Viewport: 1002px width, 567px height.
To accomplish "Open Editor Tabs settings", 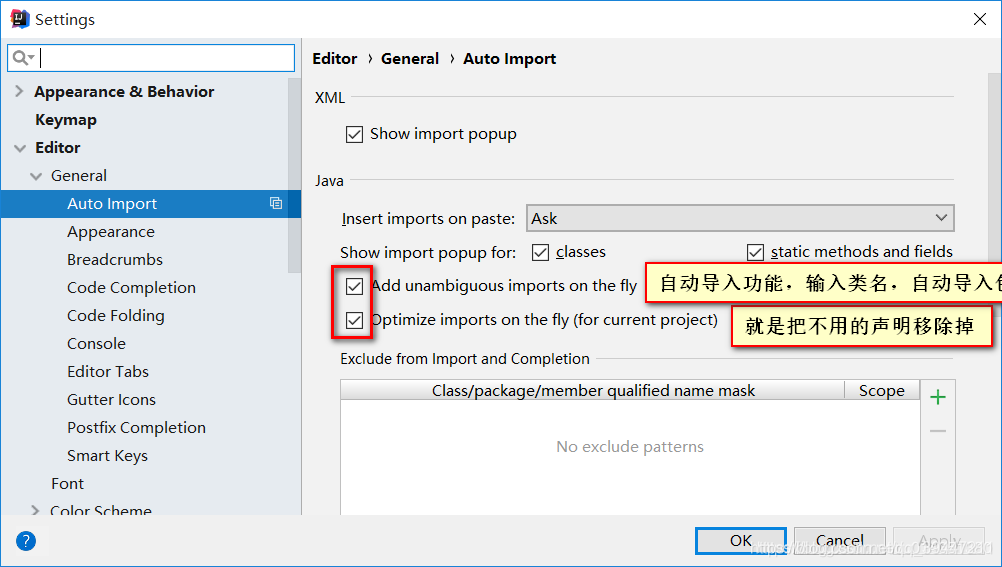I will point(108,371).
